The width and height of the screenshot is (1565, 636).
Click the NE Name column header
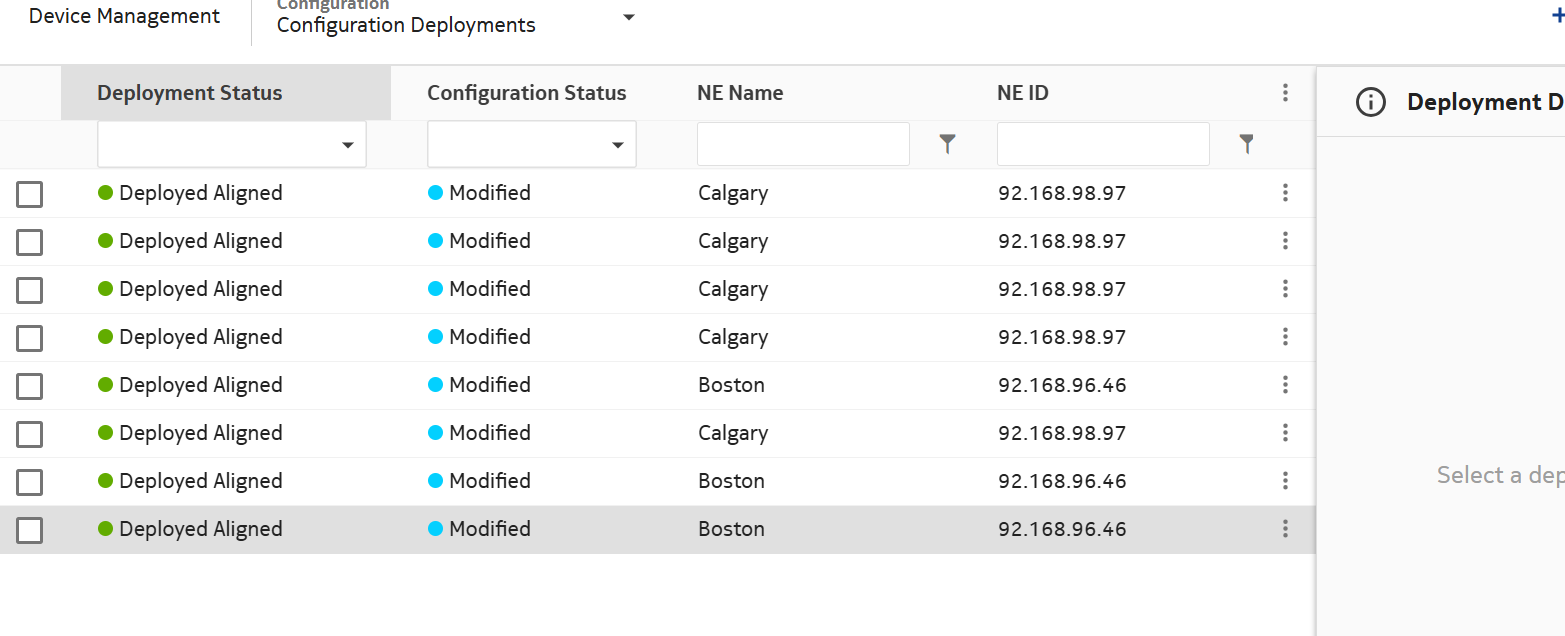[740, 93]
